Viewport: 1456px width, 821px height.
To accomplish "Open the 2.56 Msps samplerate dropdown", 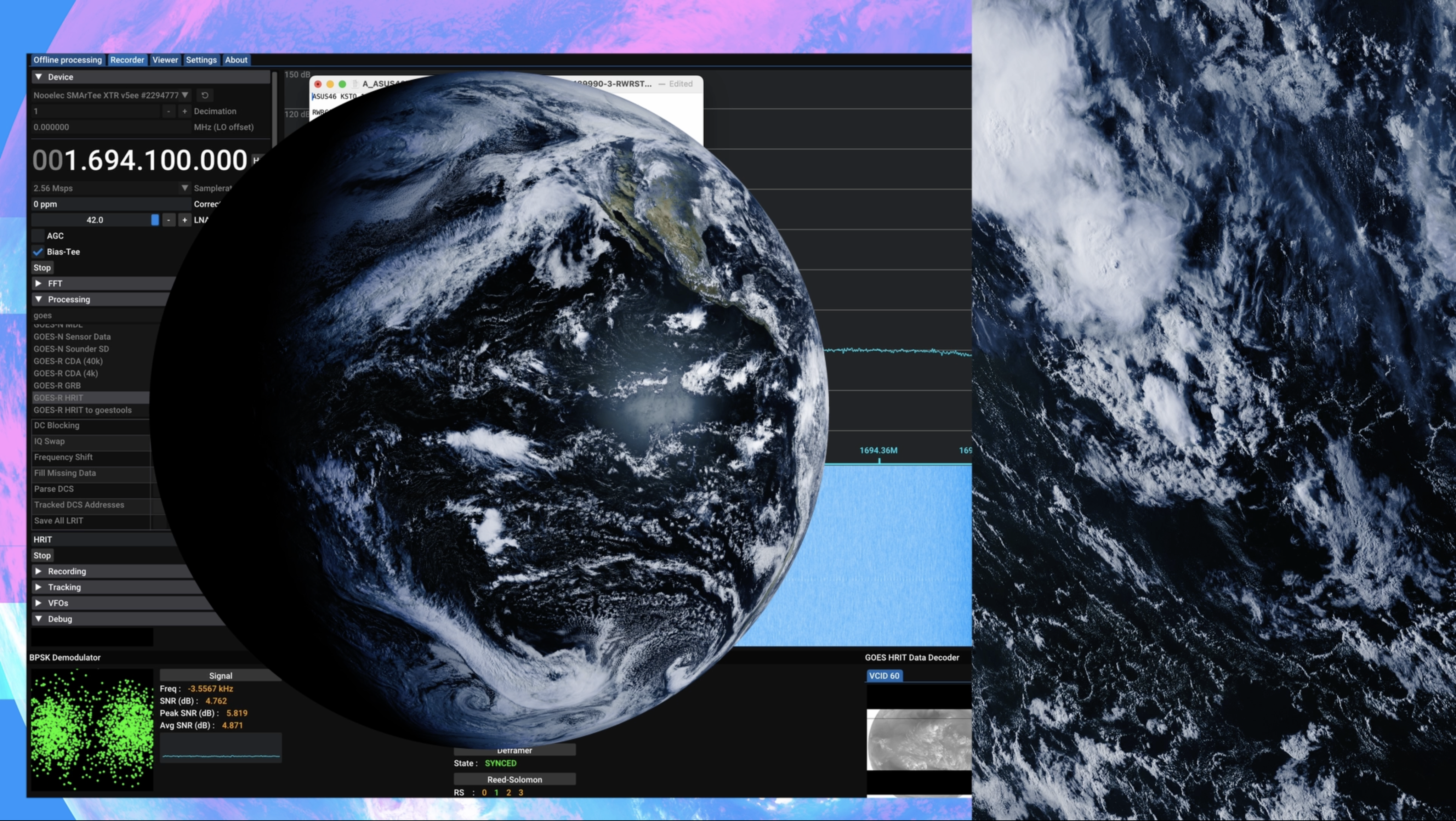I will click(111, 188).
